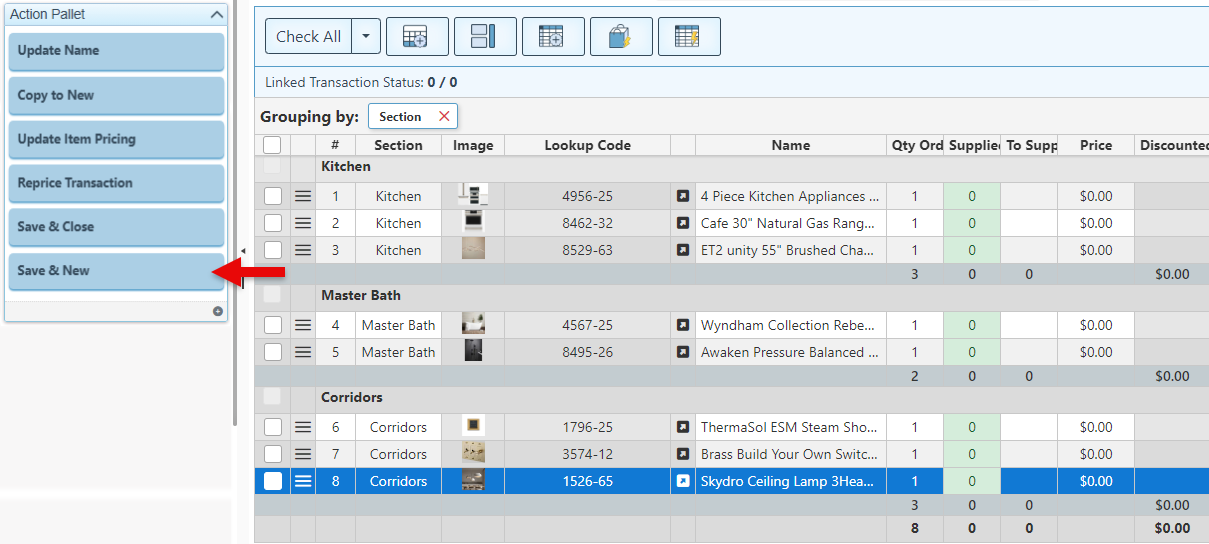Image resolution: width=1209 pixels, height=544 pixels.
Task: Open the Check All dropdown arrow
Action: coord(365,37)
